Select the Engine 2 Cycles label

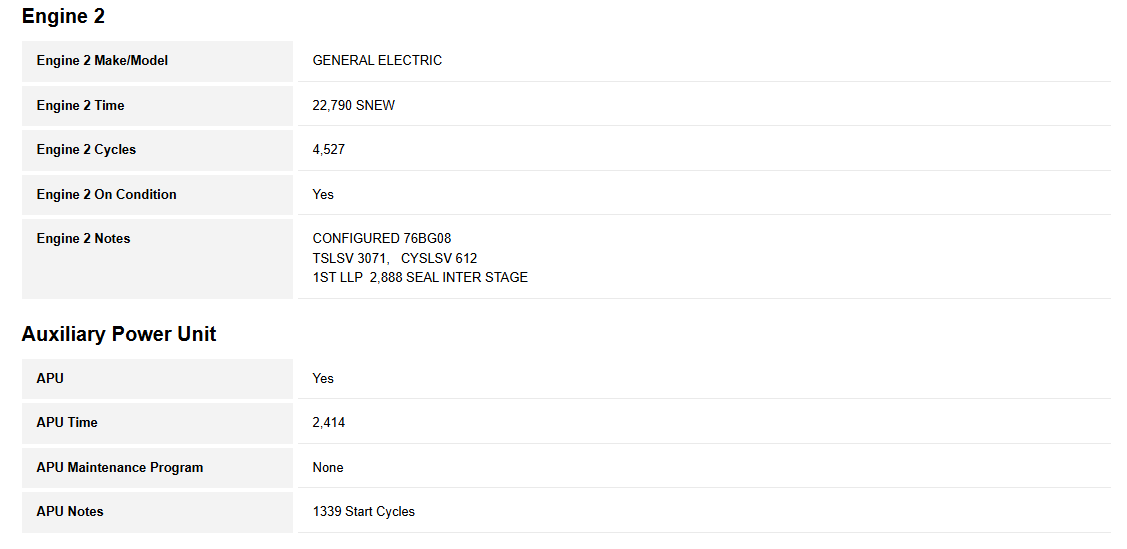(x=86, y=150)
